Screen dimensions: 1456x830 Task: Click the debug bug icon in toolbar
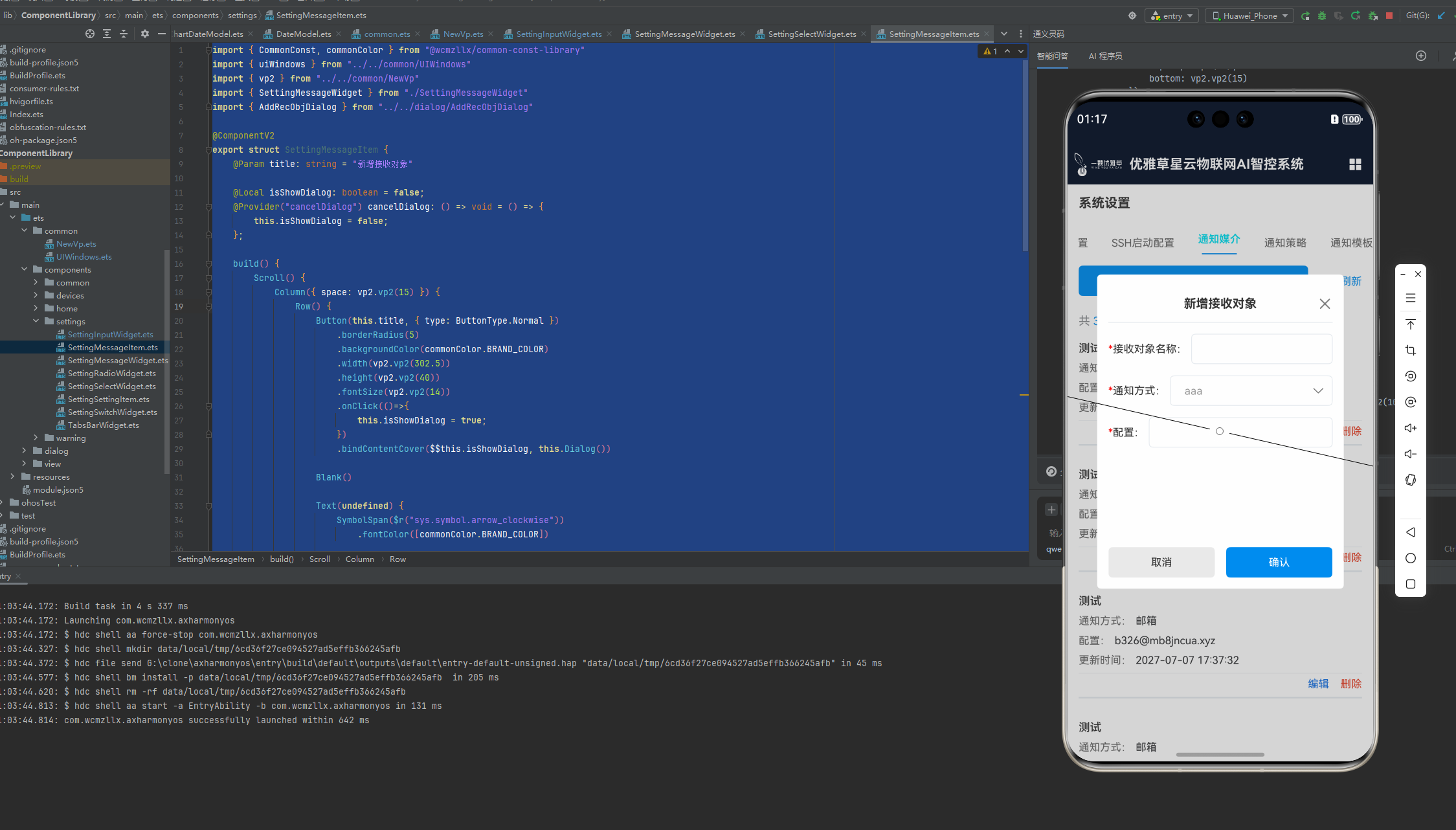point(1322,16)
